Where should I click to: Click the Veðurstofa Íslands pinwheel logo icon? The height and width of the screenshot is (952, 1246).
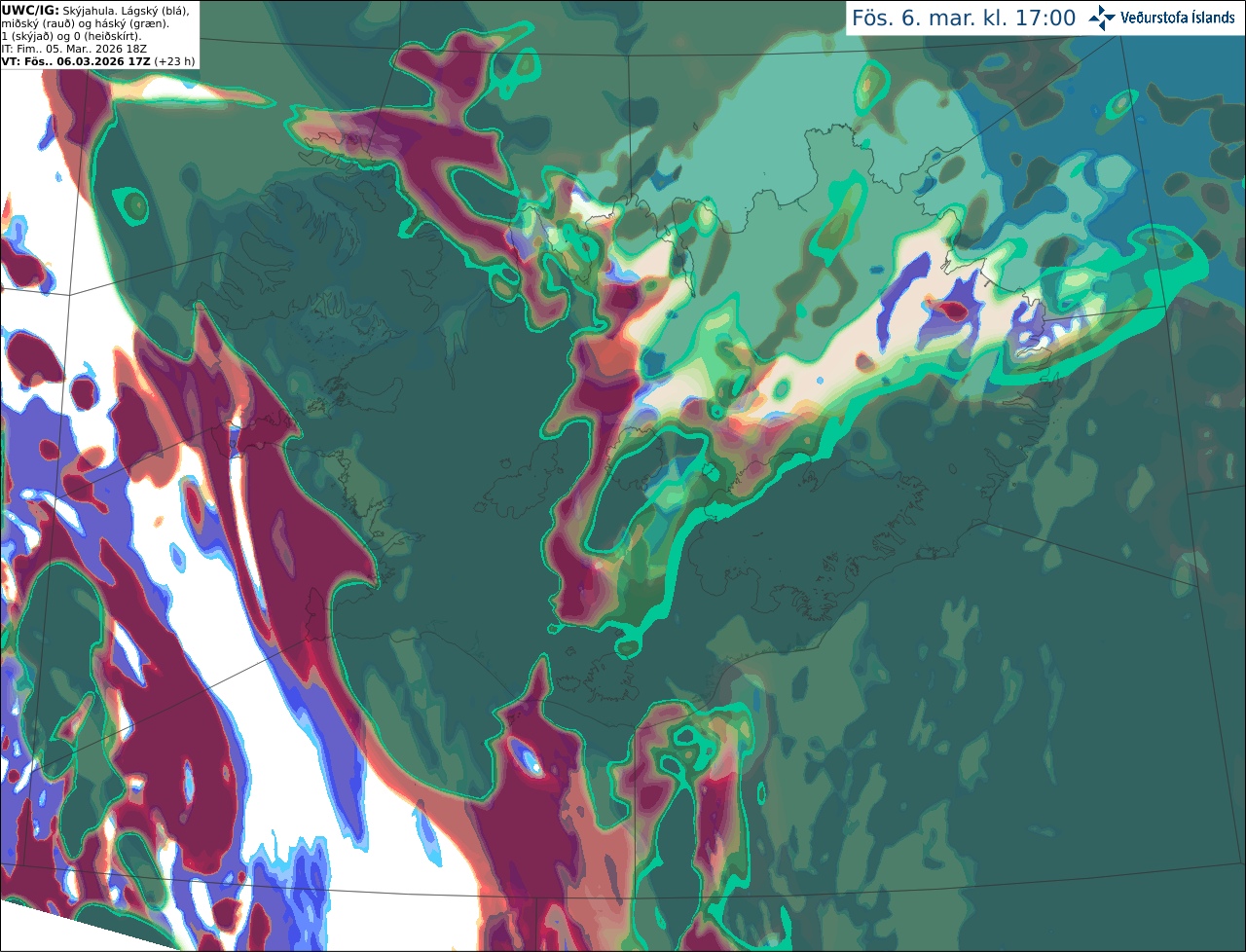click(1102, 18)
